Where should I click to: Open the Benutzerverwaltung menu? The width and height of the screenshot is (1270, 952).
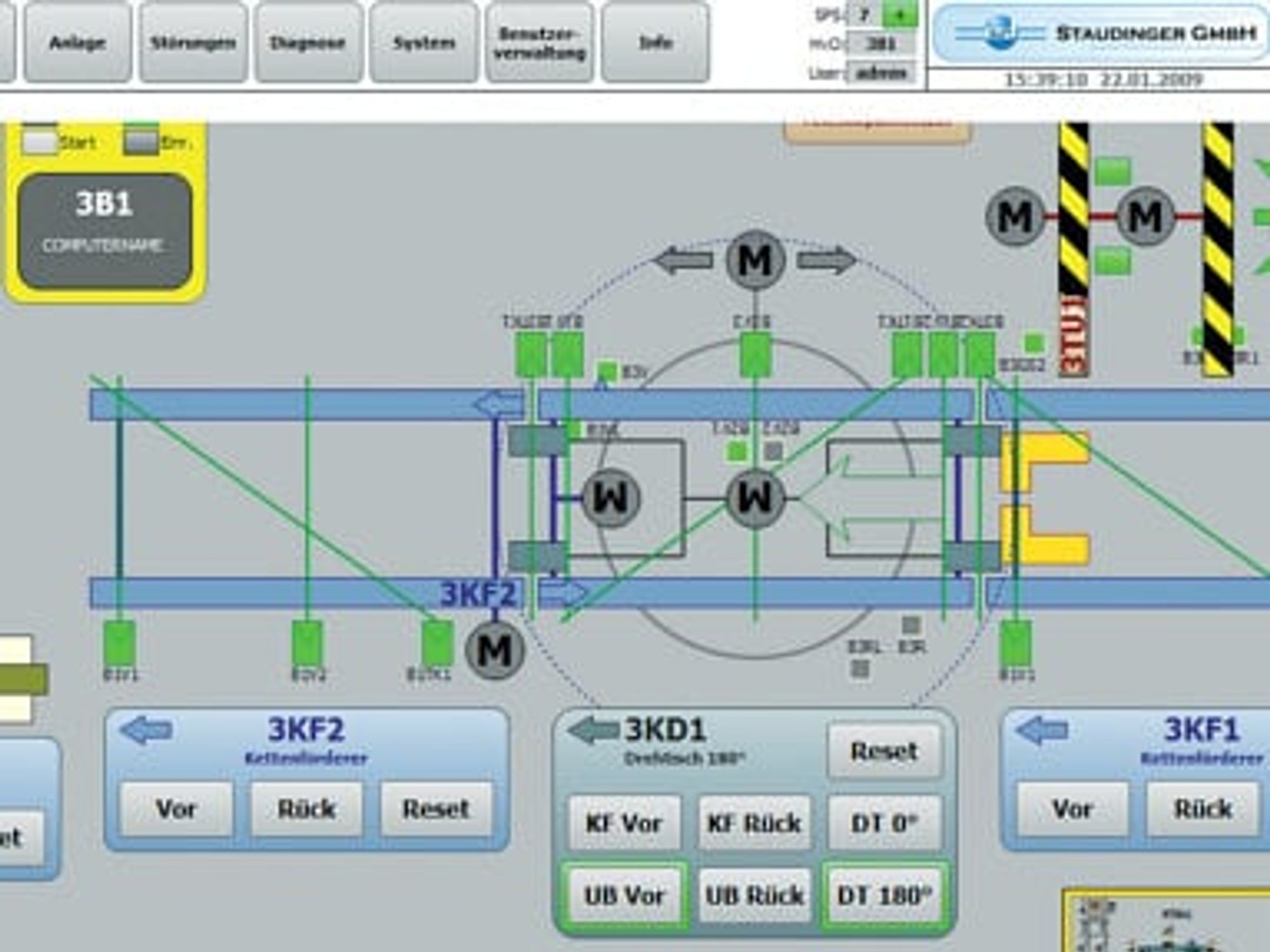540,42
